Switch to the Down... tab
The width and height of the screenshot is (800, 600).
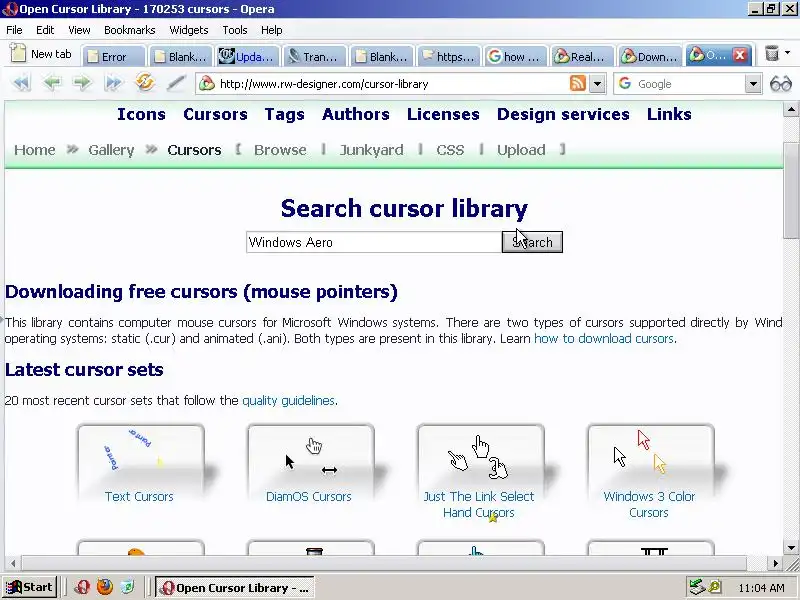pyautogui.click(x=649, y=56)
